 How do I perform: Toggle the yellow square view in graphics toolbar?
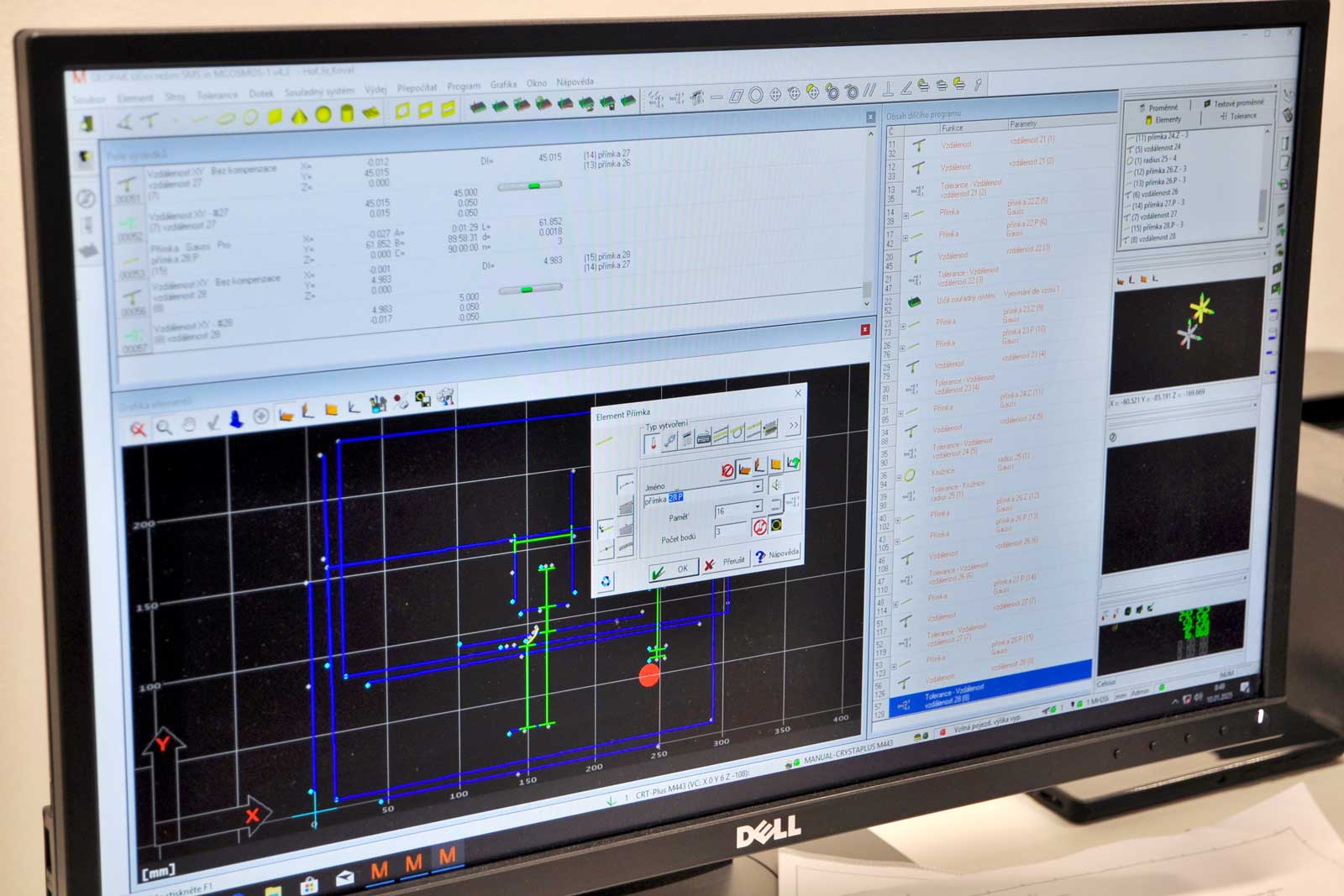pos(331,409)
